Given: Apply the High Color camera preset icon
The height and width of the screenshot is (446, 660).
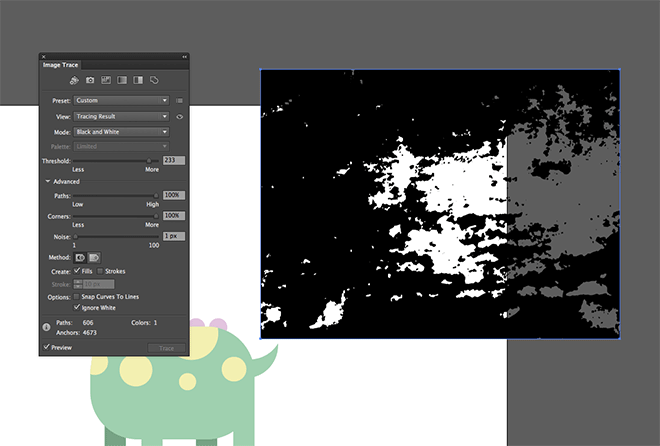Looking at the screenshot, I should point(90,80).
